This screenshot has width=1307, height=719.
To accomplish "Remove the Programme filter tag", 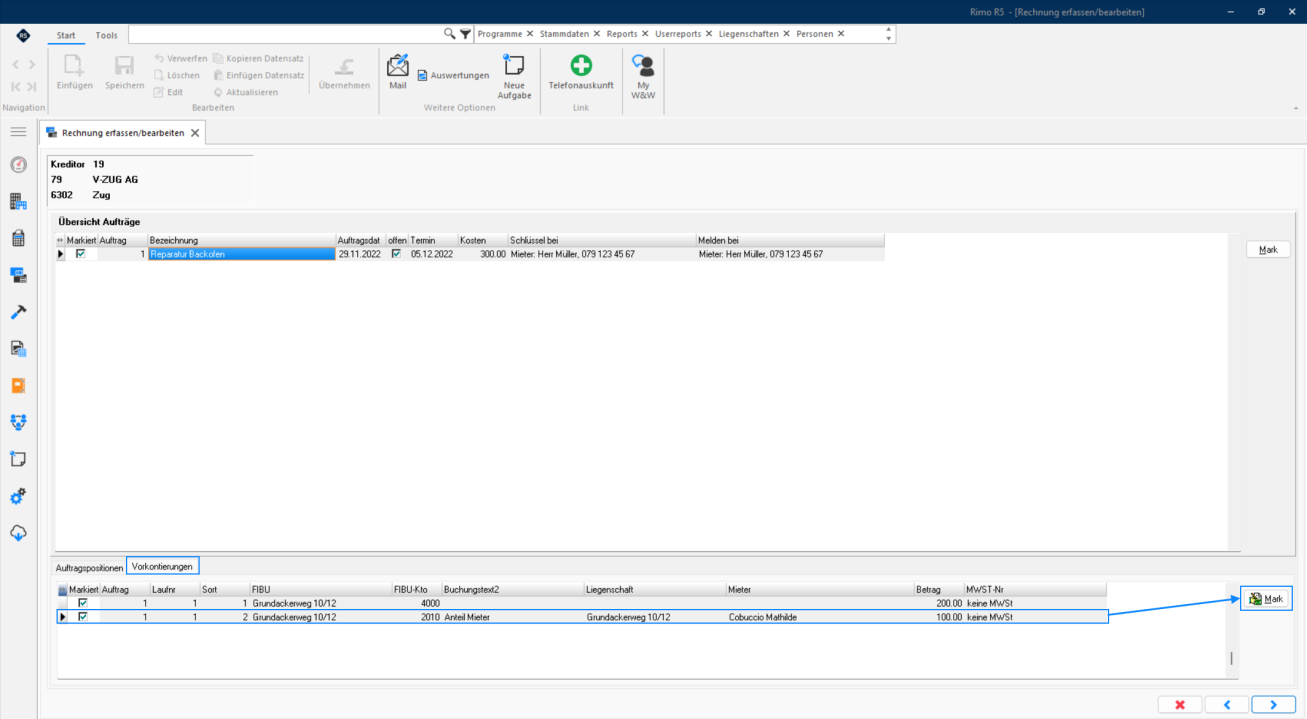I will tap(530, 34).
